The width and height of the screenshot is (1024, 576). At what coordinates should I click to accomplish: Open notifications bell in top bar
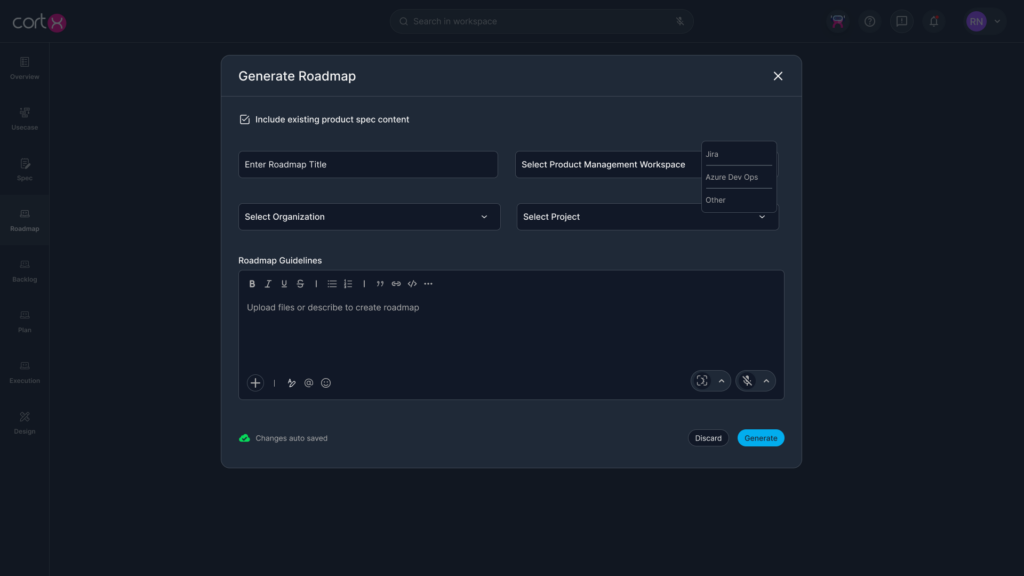pos(934,21)
